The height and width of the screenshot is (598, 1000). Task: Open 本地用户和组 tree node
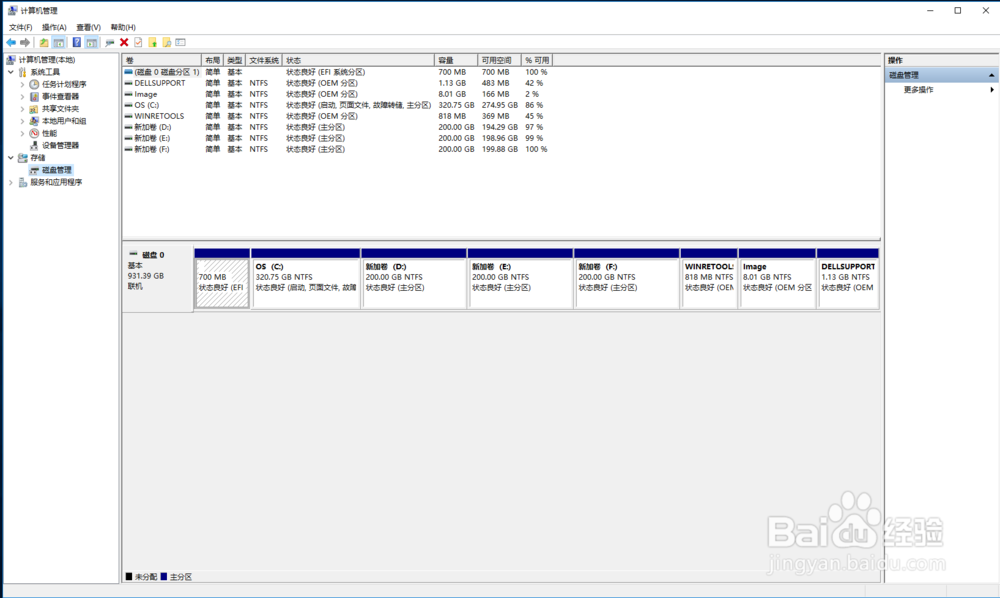click(64, 121)
